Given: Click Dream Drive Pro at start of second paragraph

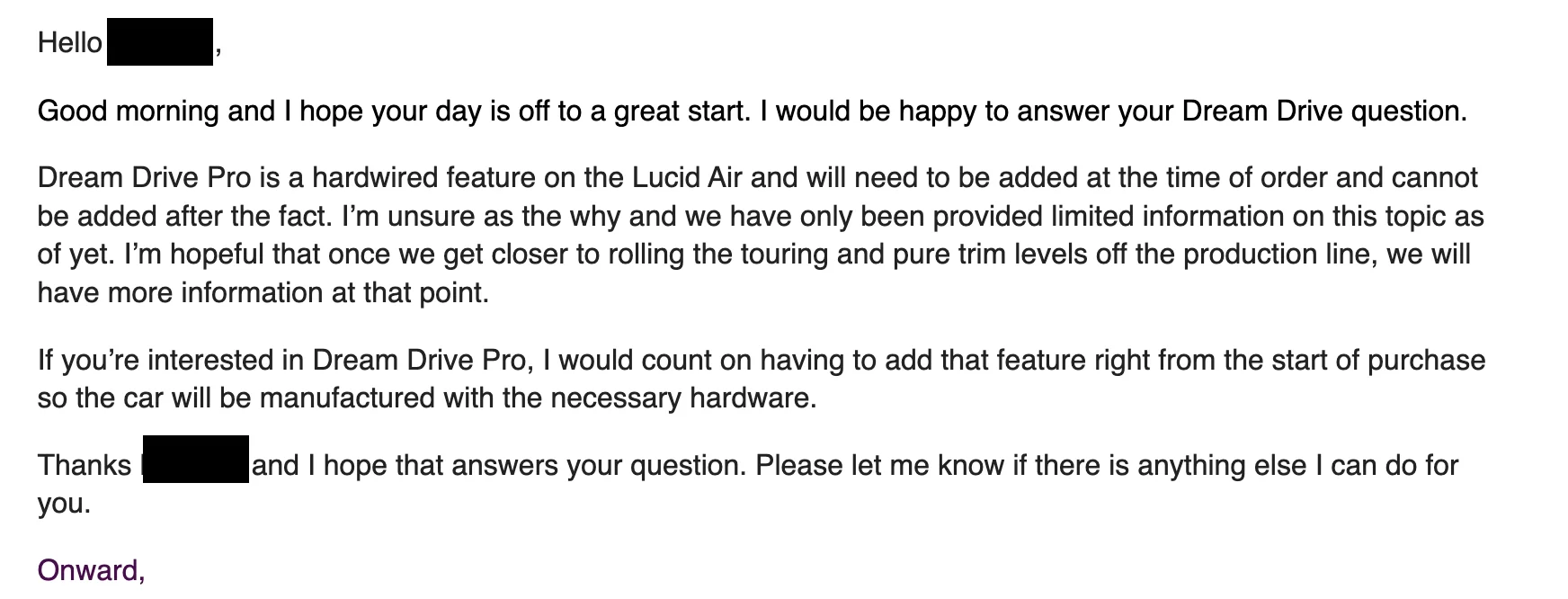Looking at the screenshot, I should point(145,177).
